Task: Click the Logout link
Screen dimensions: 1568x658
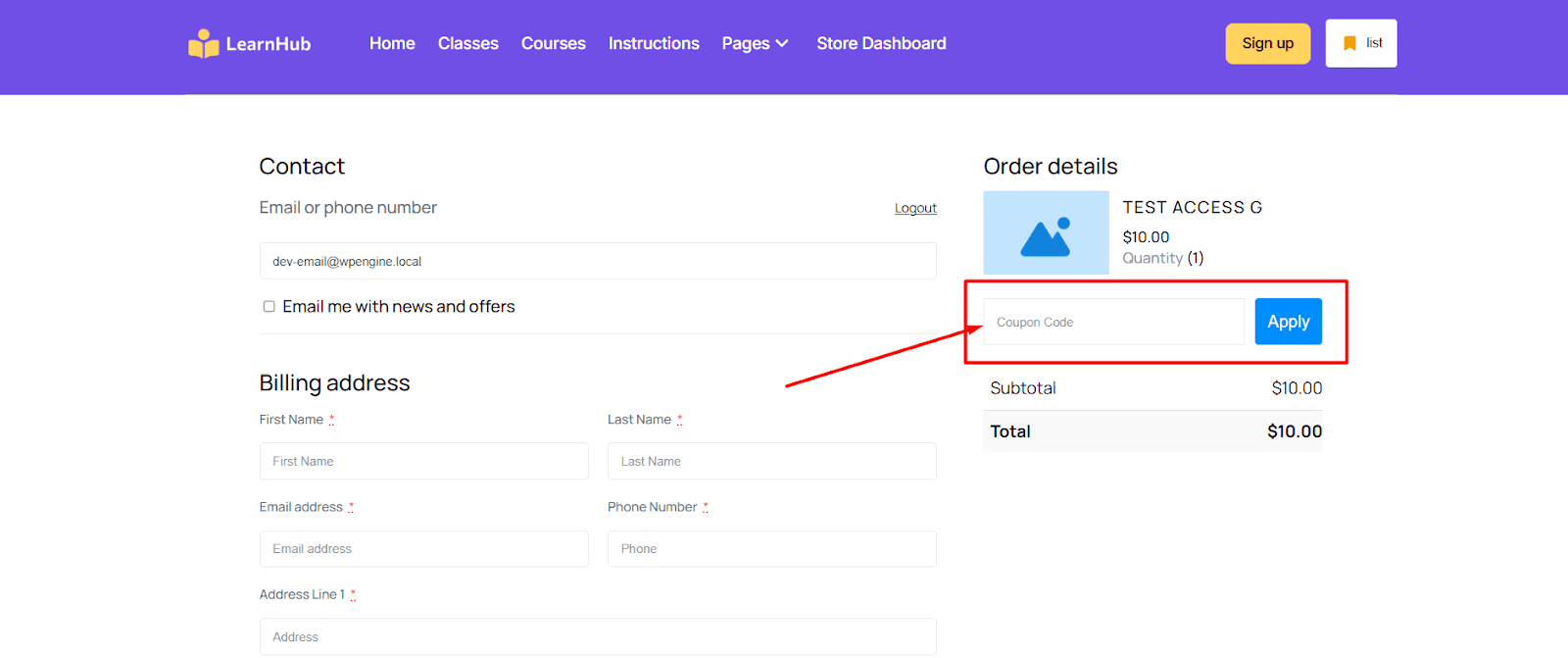Action: pos(915,208)
